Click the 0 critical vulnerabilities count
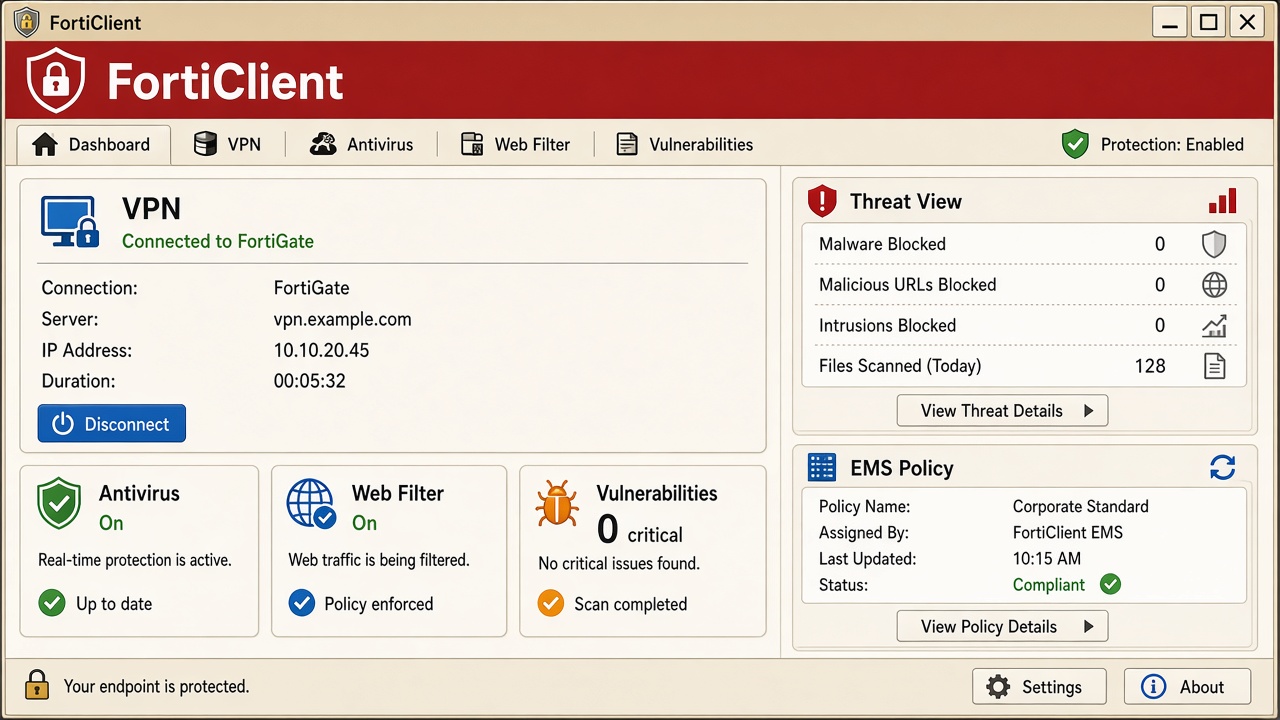The image size is (1280, 720). click(640, 530)
